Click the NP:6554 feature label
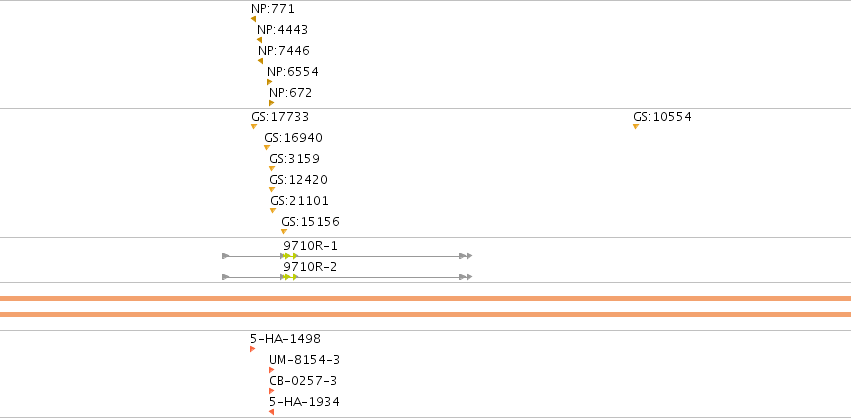851x418 pixels. [x=293, y=72]
